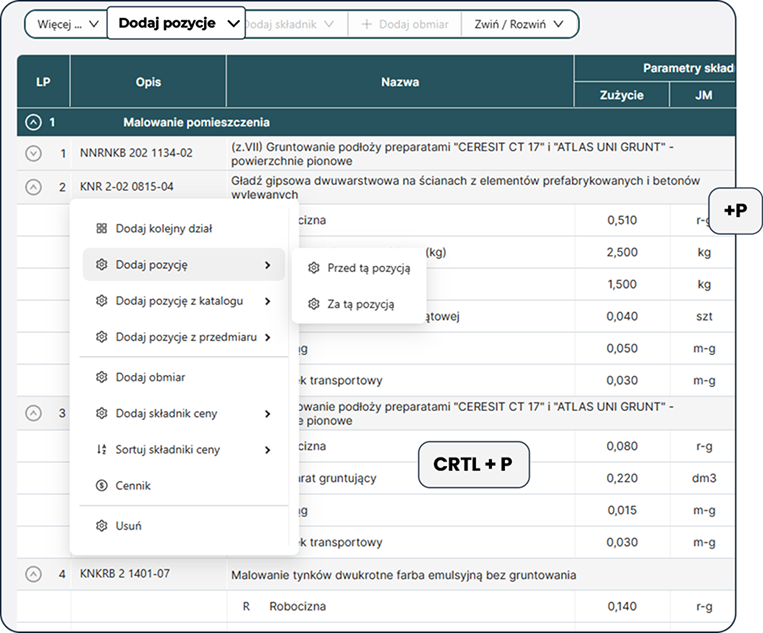Expand row 1 NNRNKB 202 1134-02
The image size is (763, 633).
33,153
